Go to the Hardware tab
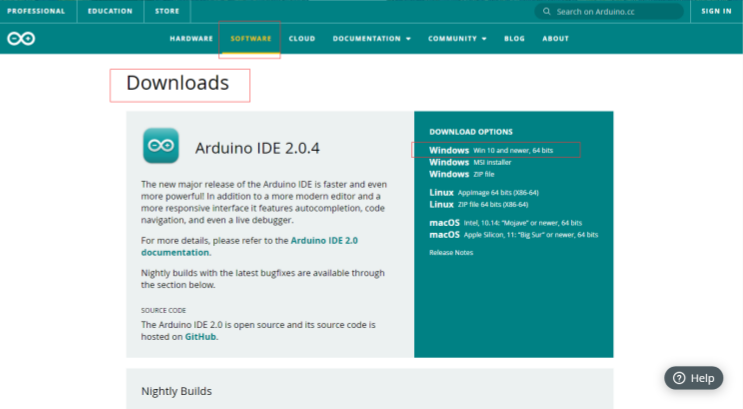Viewport: 743px width, 409px height. (191, 38)
